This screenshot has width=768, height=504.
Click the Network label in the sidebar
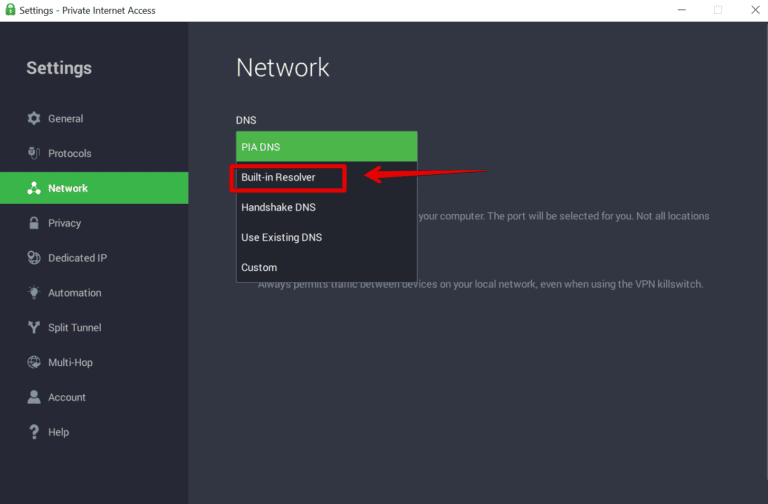68,188
